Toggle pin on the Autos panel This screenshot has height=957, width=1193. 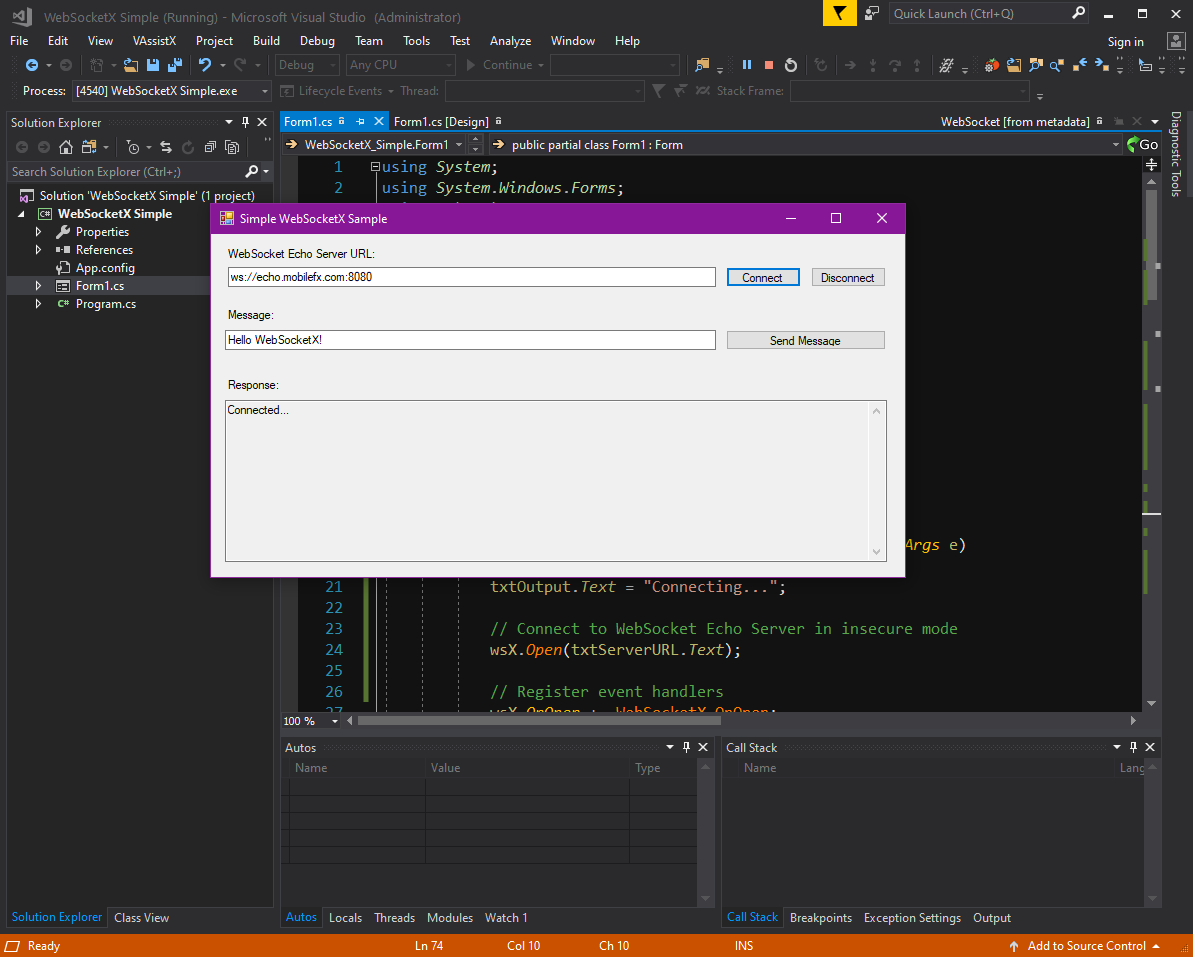pyautogui.click(x=686, y=747)
